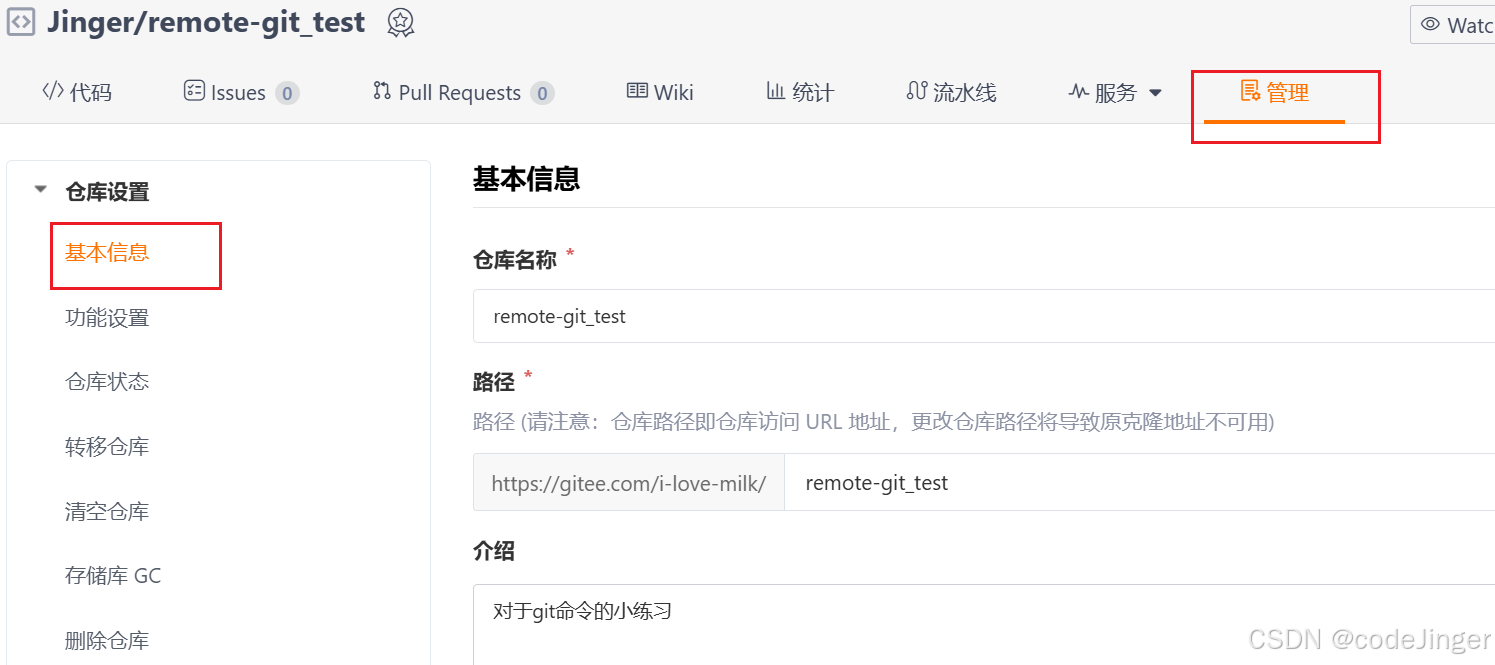Click the award badge icon after repository name
Image resolution: width=1495 pixels, height=665 pixels.
pos(401,23)
